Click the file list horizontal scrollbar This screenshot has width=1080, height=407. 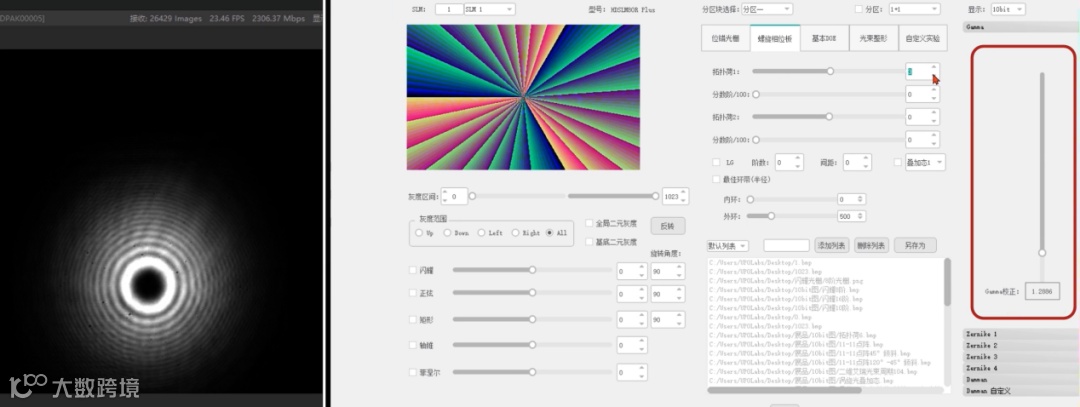pos(784,390)
